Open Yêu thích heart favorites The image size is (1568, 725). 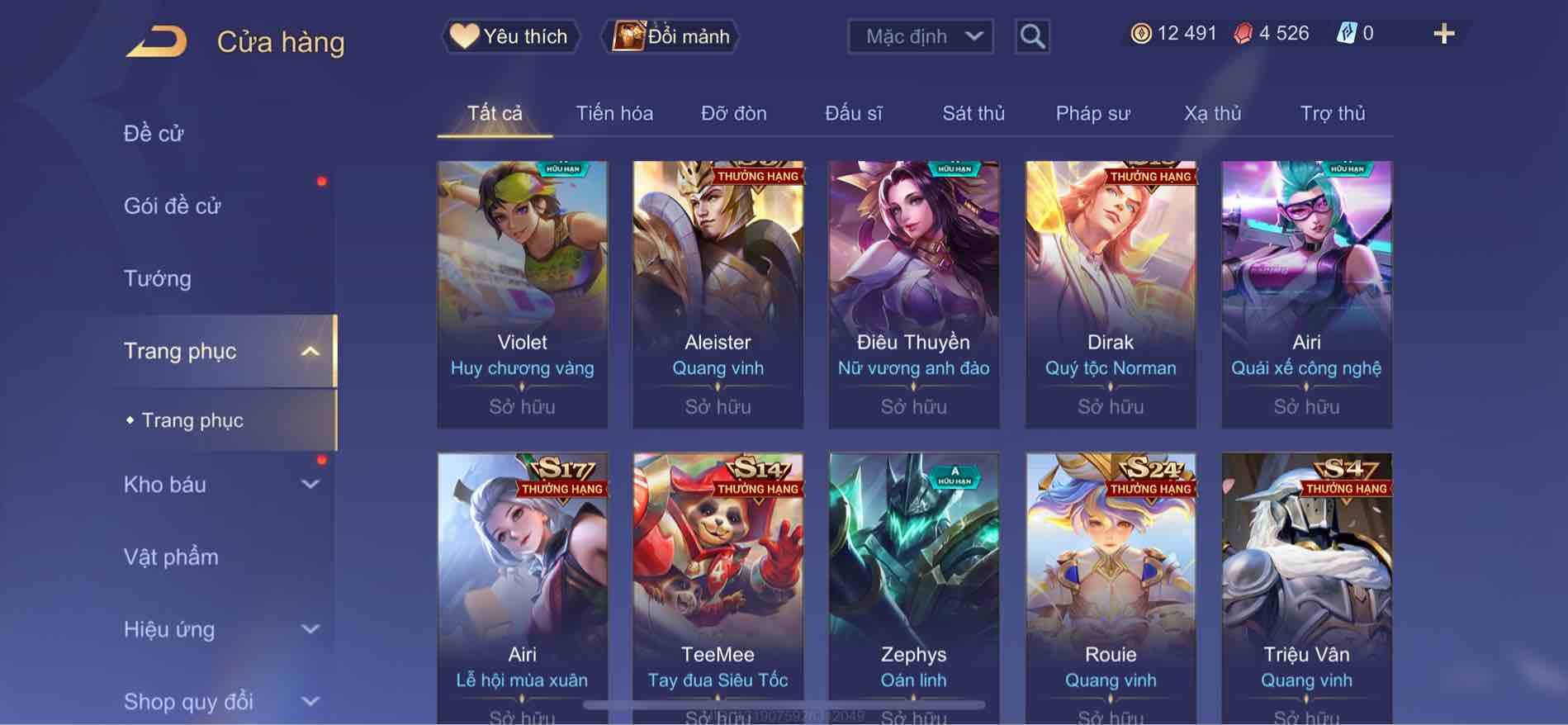tap(509, 36)
